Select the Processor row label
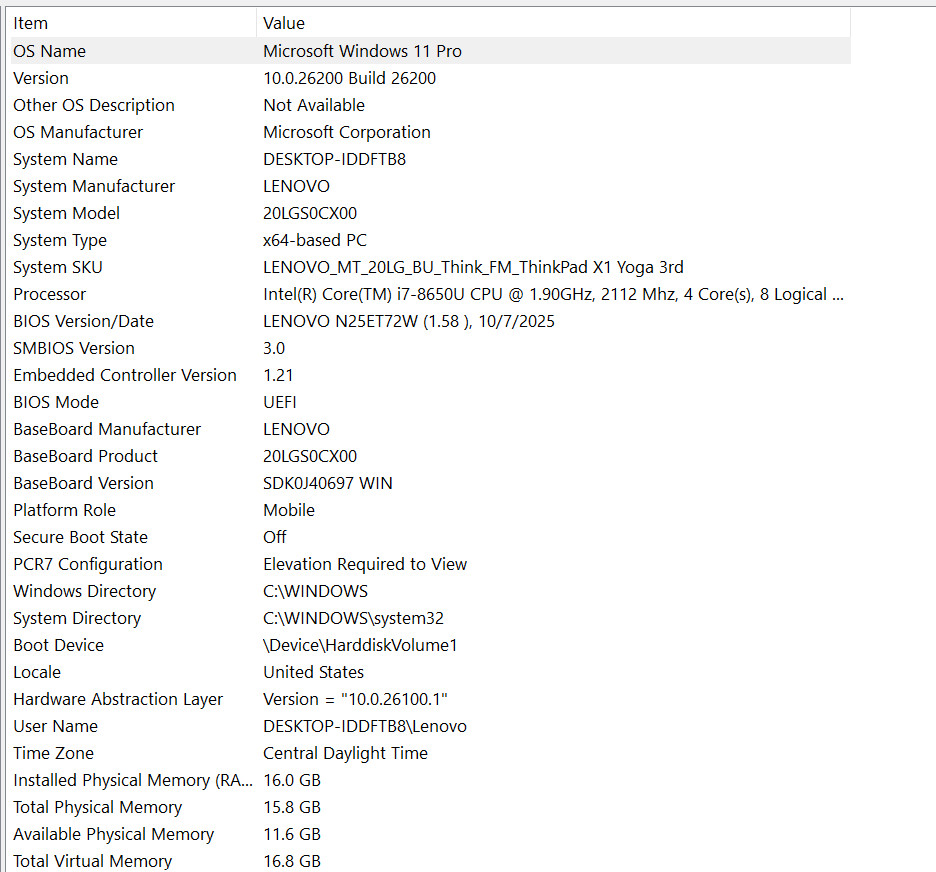 pyautogui.click(x=50, y=294)
